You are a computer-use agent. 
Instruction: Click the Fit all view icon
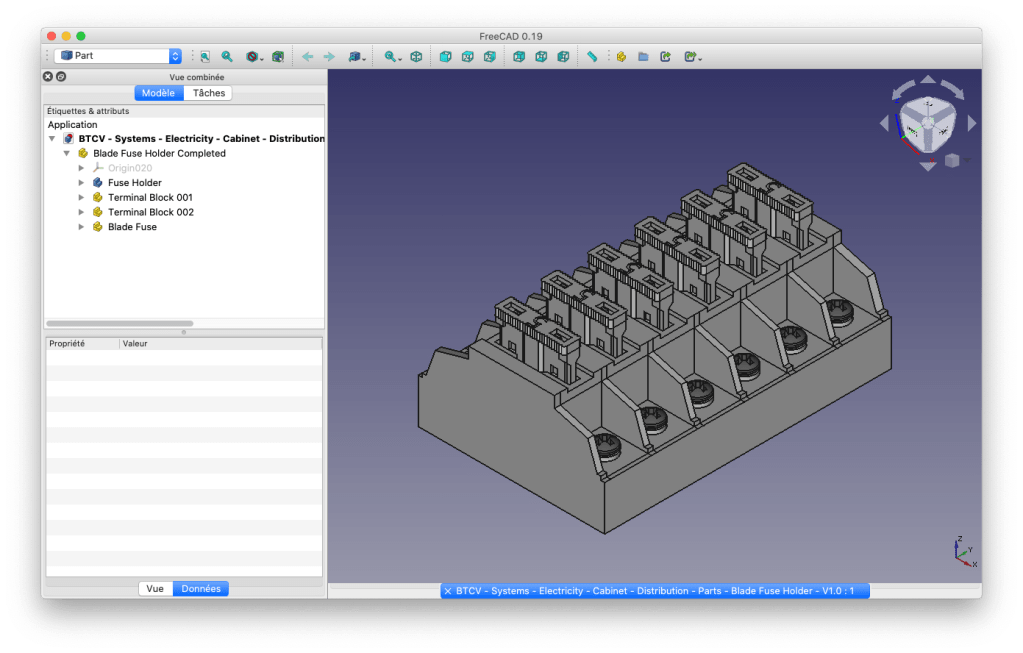(204, 57)
